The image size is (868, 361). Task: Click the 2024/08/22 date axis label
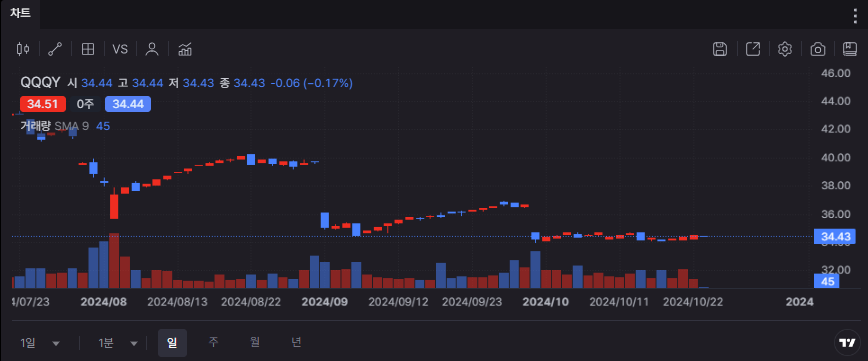click(x=251, y=302)
